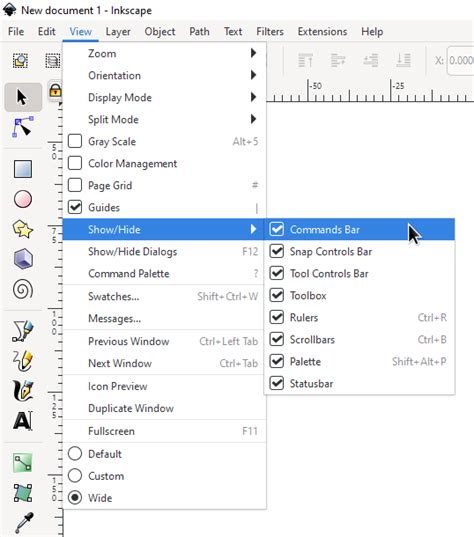Toggle Scrollbars visibility
Viewport: 474px width, 537px height.
(x=276, y=339)
